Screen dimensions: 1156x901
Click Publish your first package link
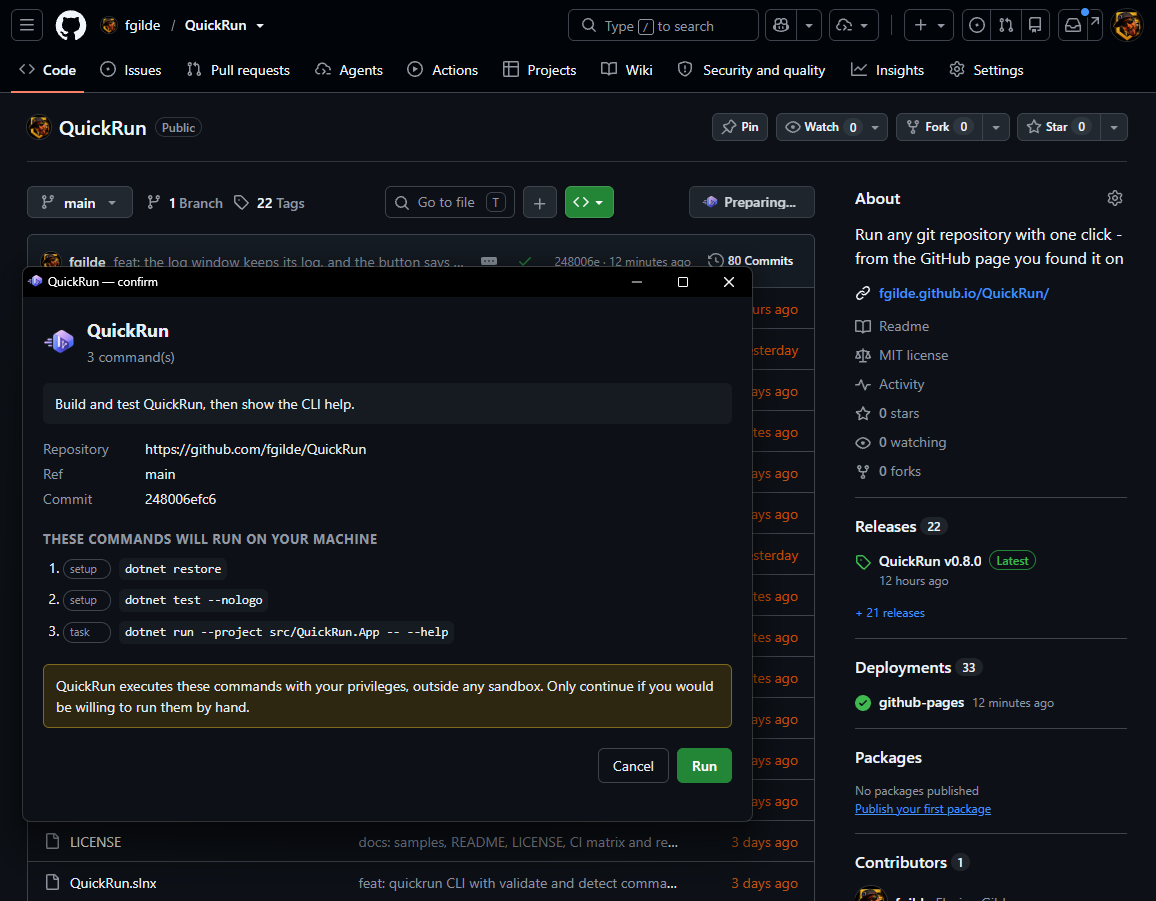[x=923, y=809]
